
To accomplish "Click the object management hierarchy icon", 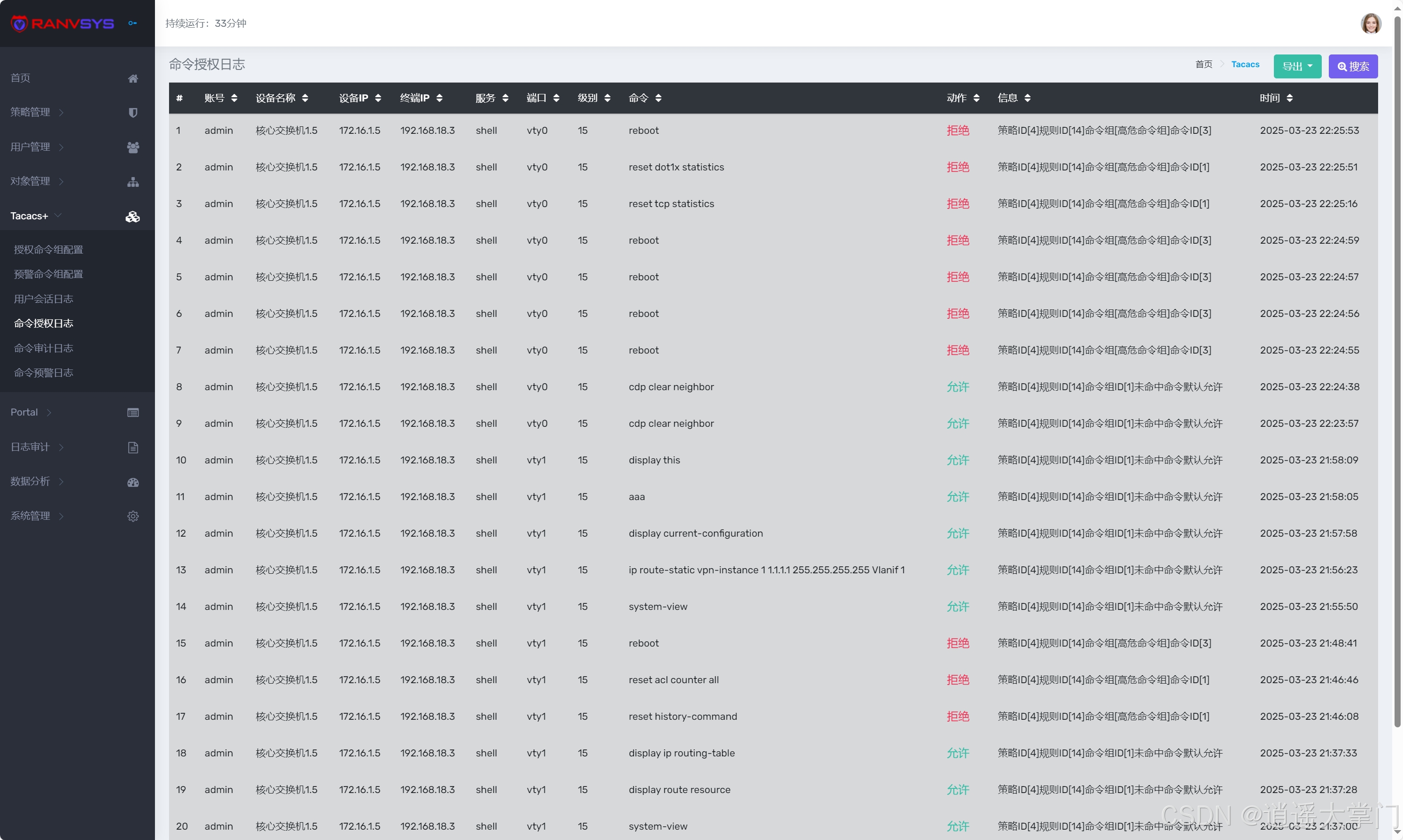I will (133, 182).
